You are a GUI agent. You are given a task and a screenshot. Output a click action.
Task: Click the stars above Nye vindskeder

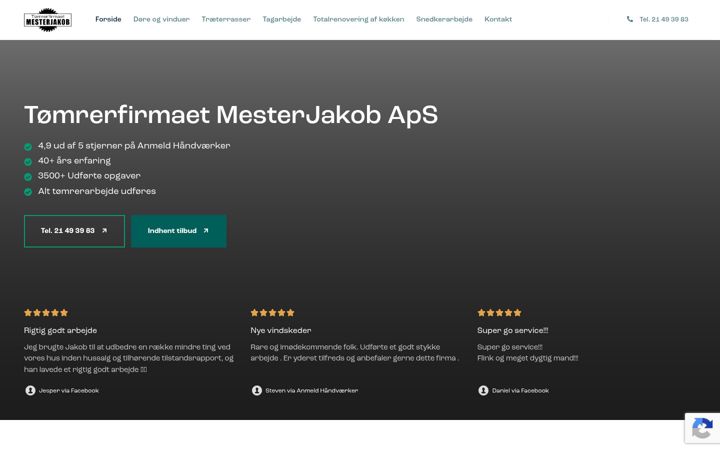[x=272, y=313]
